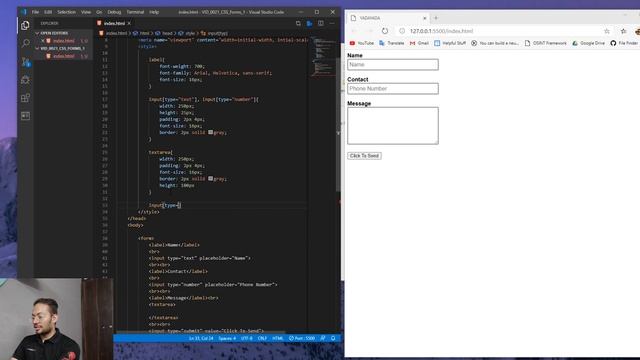Click the Click To Send button
640x360 pixels.
click(364, 156)
